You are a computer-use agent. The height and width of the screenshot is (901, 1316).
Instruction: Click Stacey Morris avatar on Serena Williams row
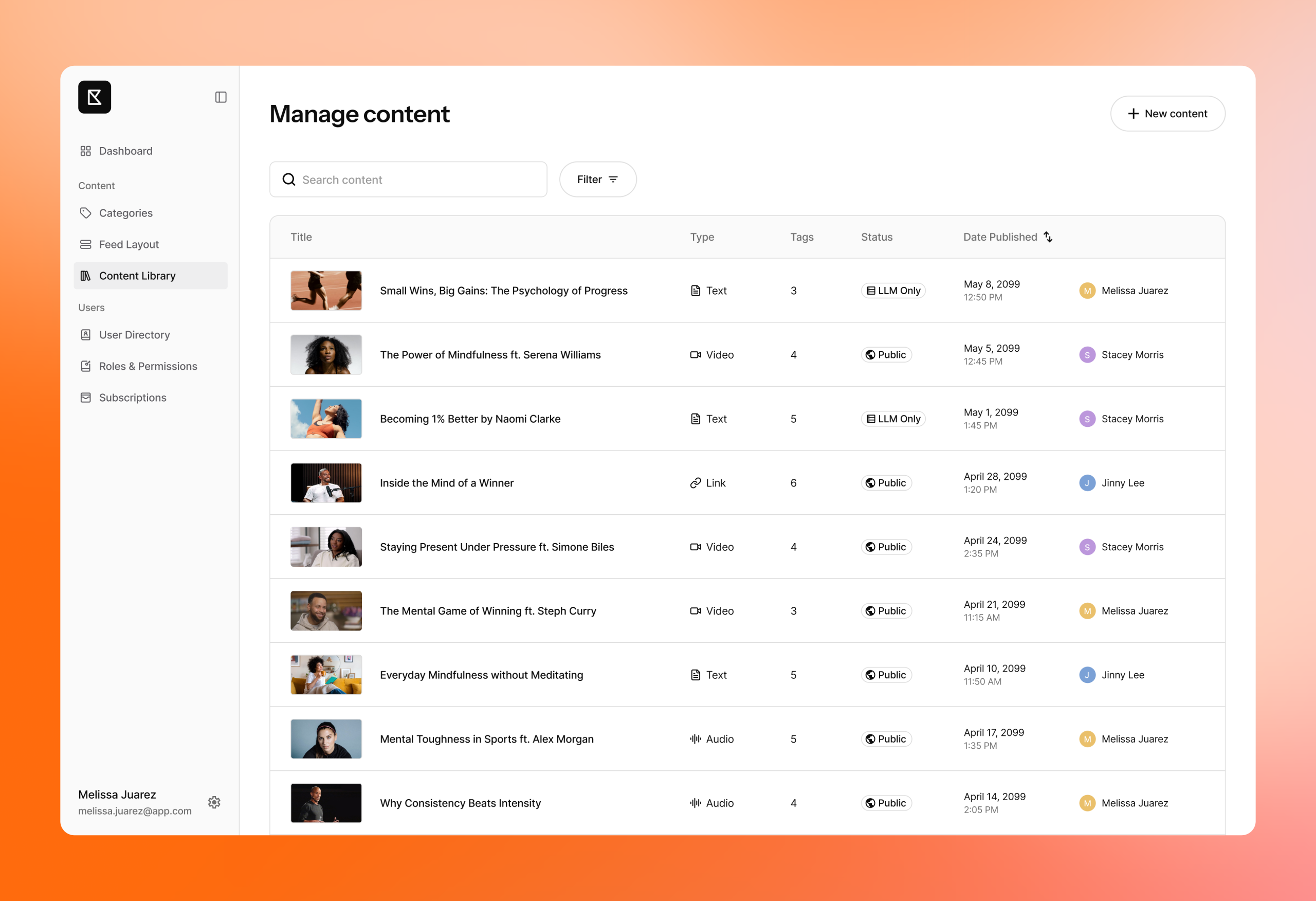coord(1087,355)
